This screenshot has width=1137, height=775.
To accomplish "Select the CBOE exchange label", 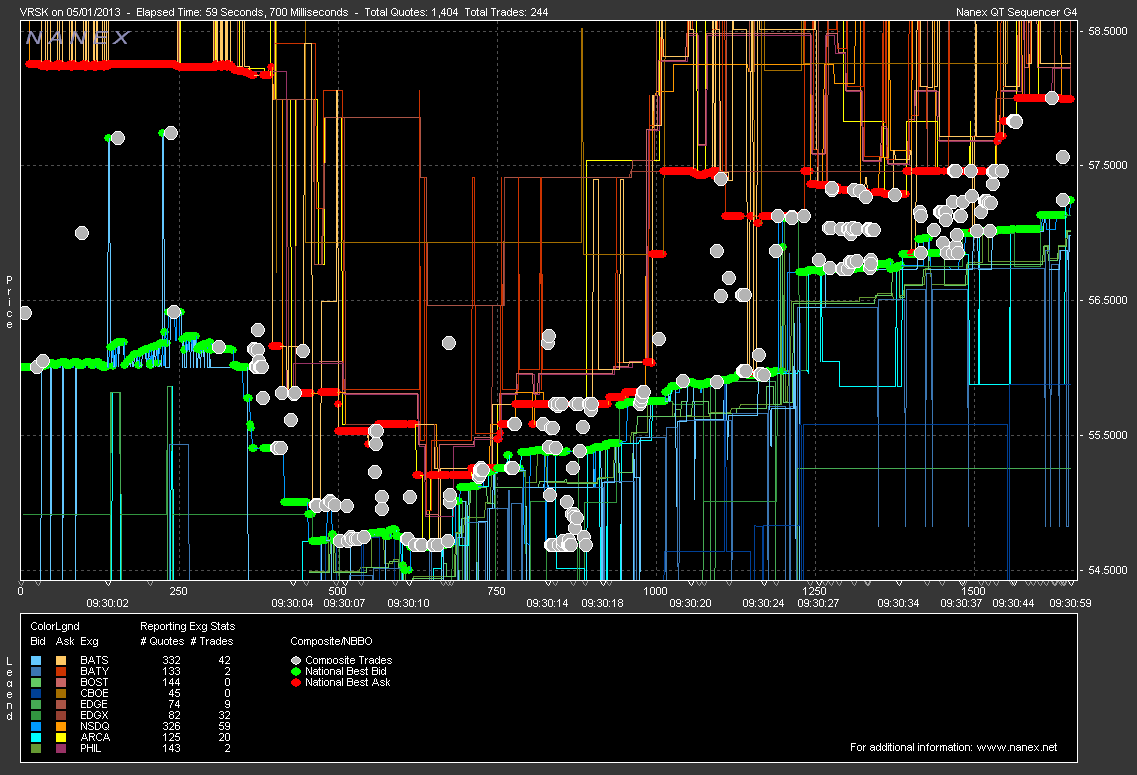I will [x=94, y=693].
